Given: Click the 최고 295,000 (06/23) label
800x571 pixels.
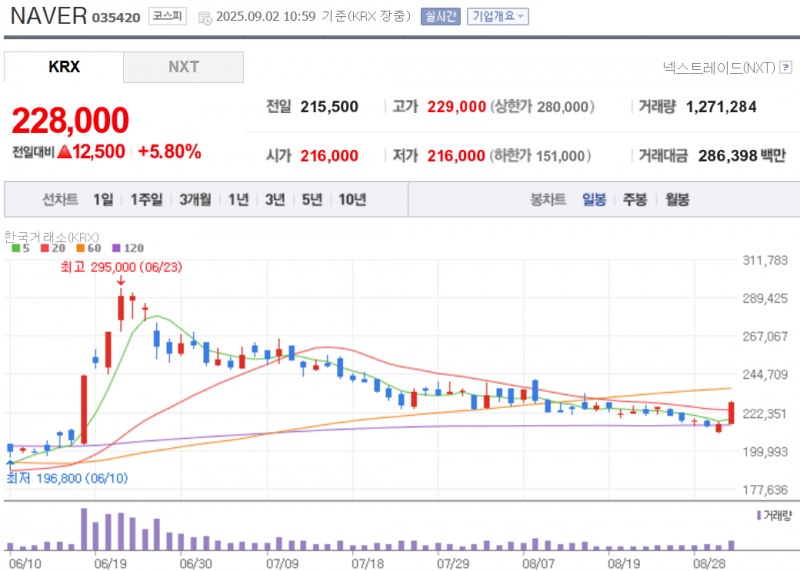Looking at the screenshot, I should pos(121,267).
